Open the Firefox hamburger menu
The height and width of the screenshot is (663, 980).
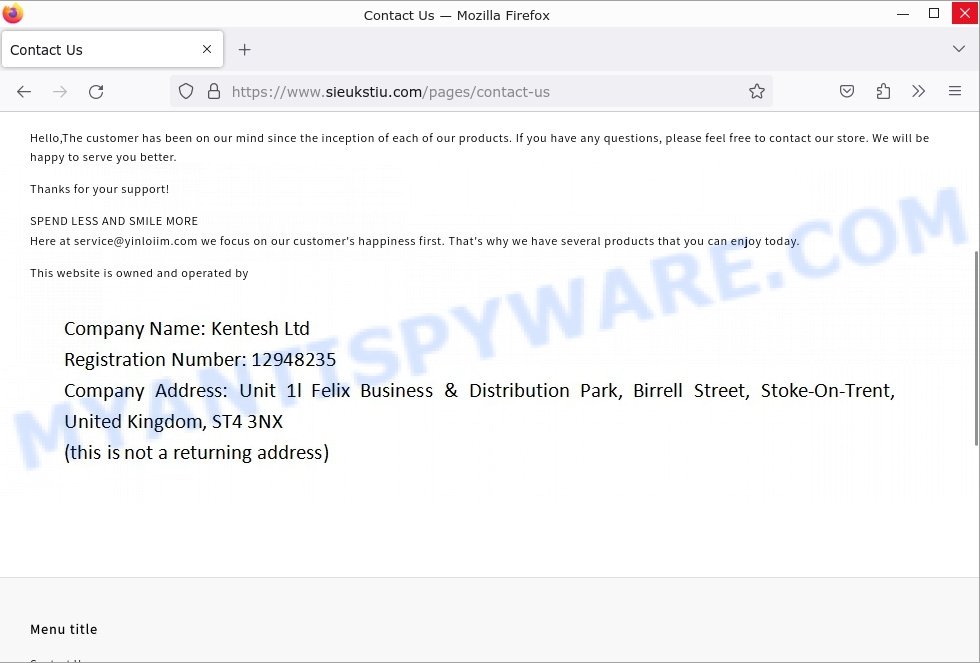coord(954,91)
